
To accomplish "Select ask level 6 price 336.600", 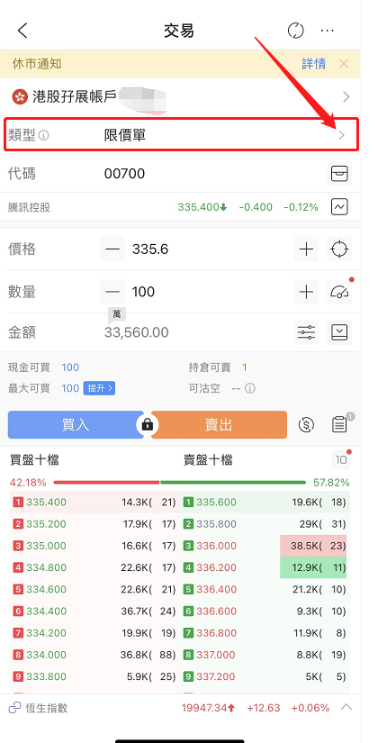I will click(x=216, y=611).
